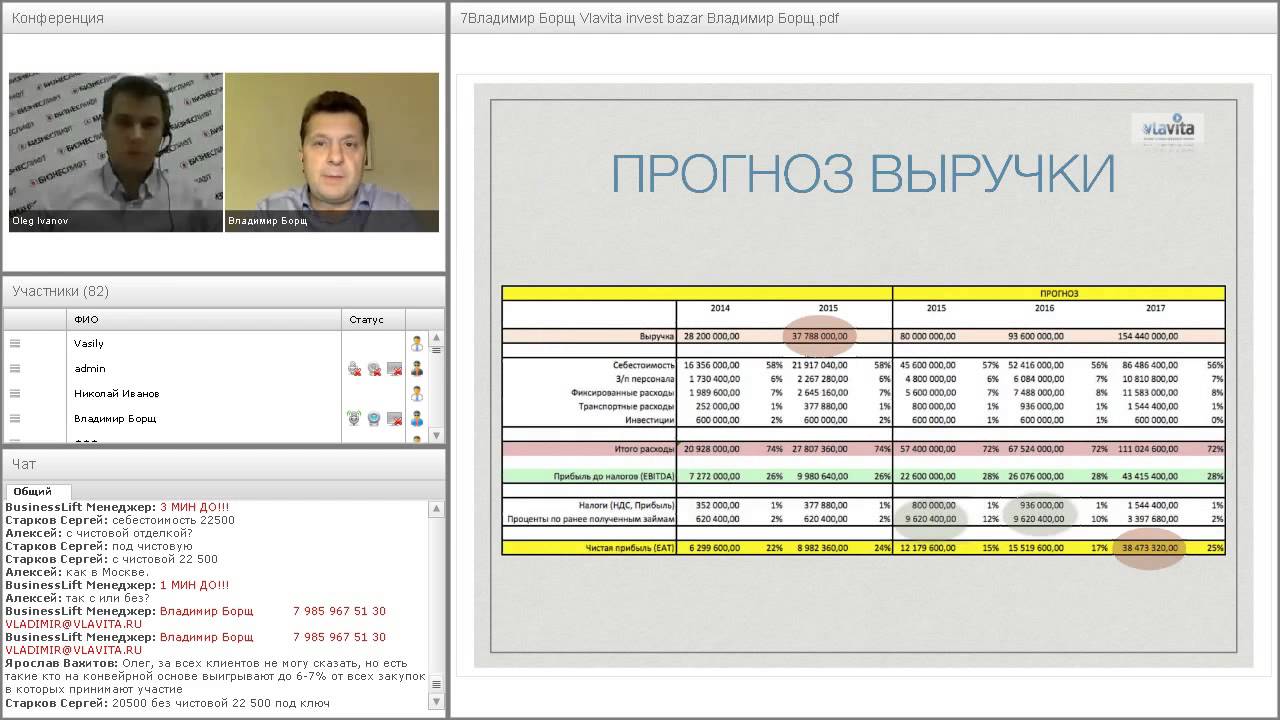This screenshot has height=720, width=1280.
Task: Click Владимир Борщ's webcam status icon
Action: click(x=374, y=419)
